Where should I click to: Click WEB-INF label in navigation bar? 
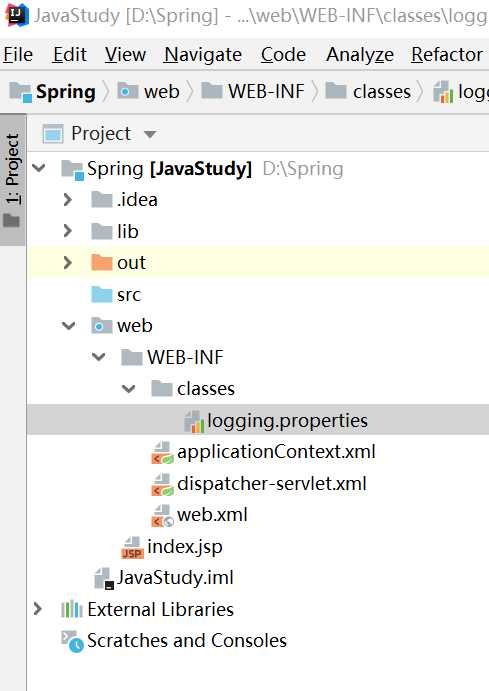pyautogui.click(x=266, y=92)
